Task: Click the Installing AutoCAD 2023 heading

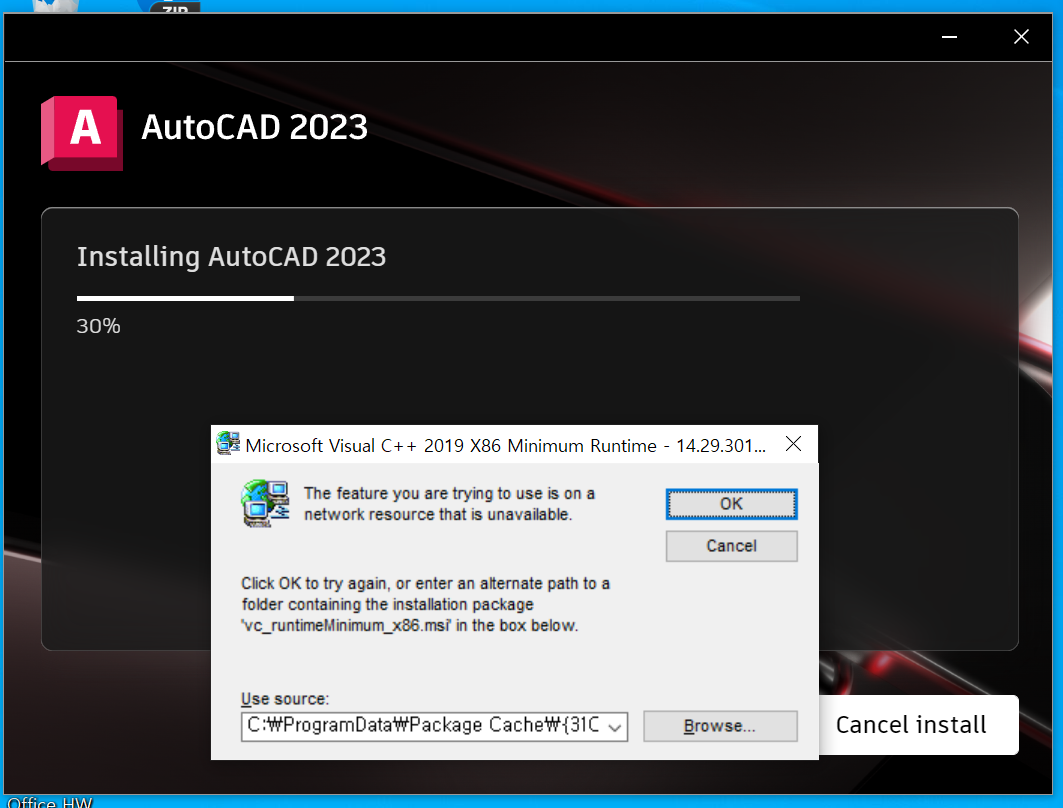Action: coord(231,257)
